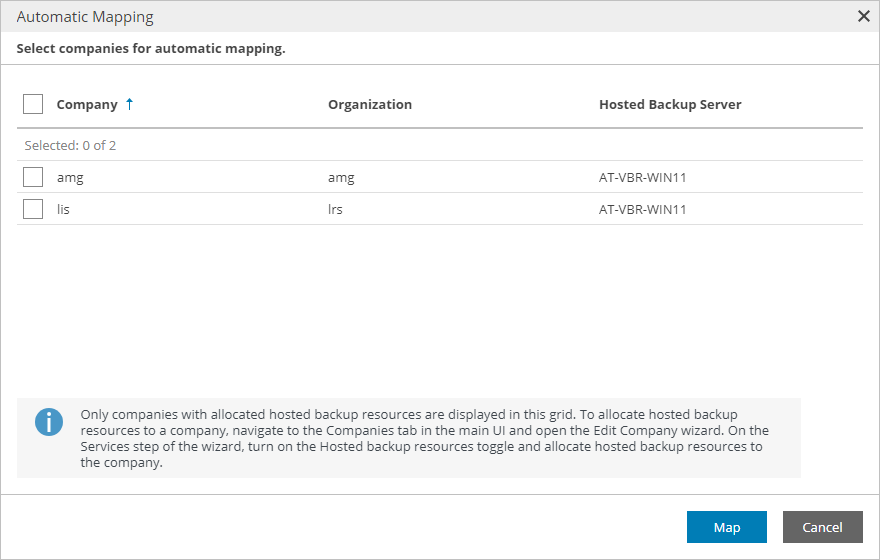Click AT-VBR-WIN11 in the amg row
880x560 pixels.
click(x=643, y=177)
